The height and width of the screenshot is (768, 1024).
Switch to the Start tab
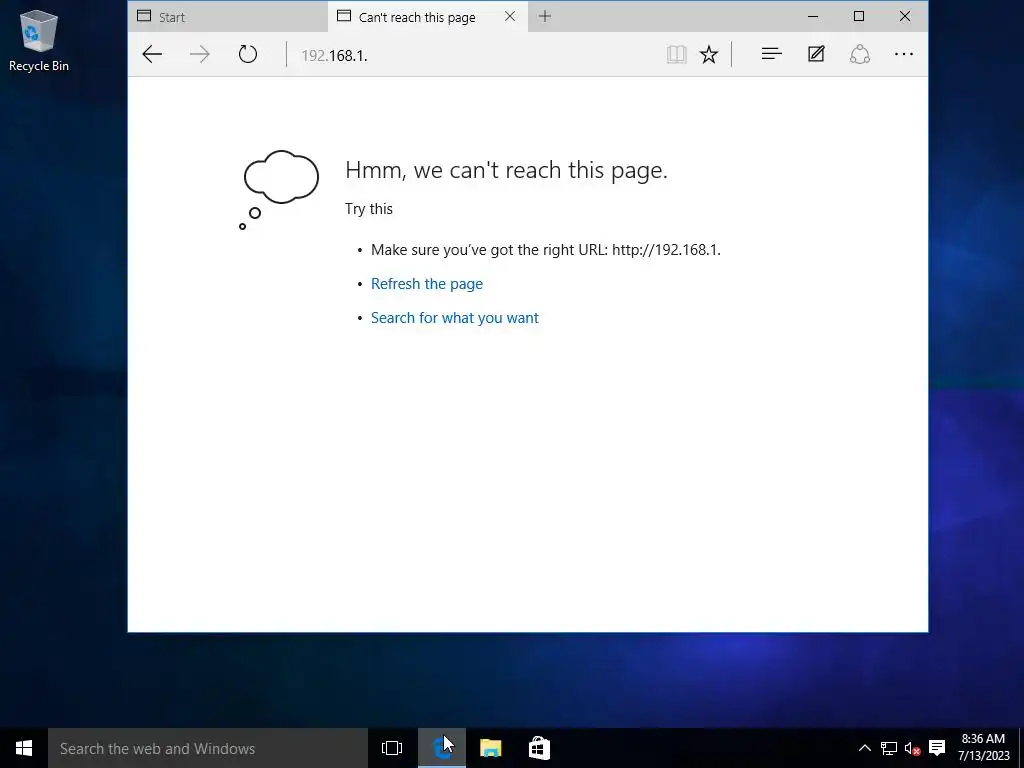(x=228, y=17)
